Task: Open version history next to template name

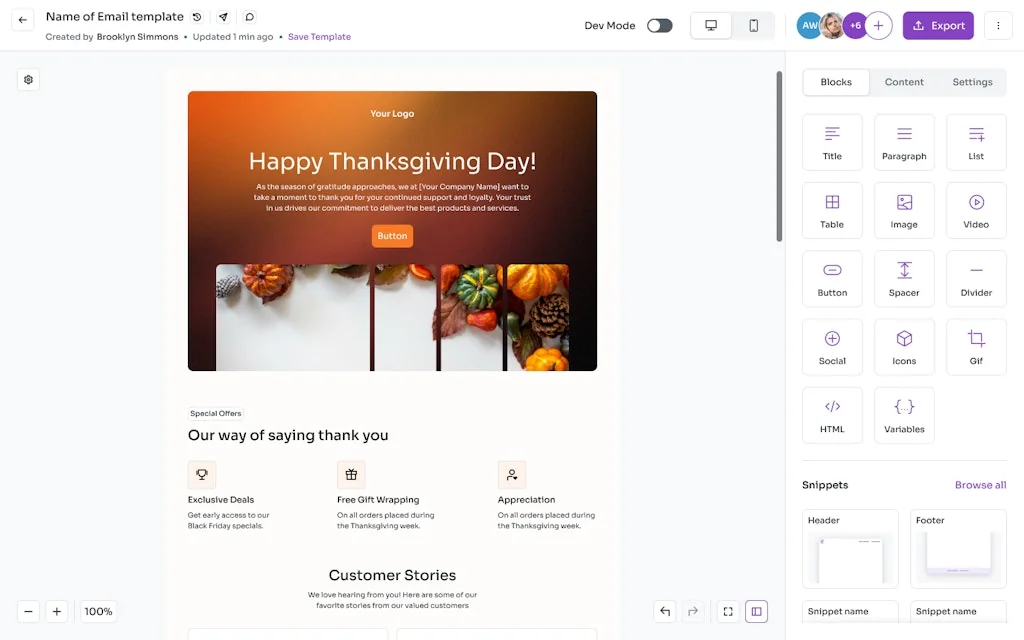Action: coord(197,17)
